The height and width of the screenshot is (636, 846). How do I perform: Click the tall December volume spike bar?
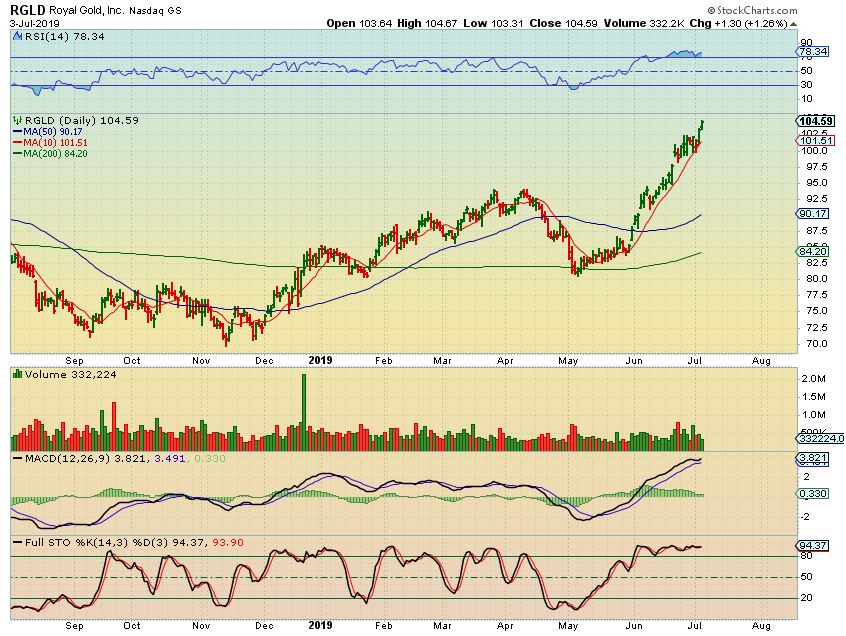pyautogui.click(x=304, y=412)
